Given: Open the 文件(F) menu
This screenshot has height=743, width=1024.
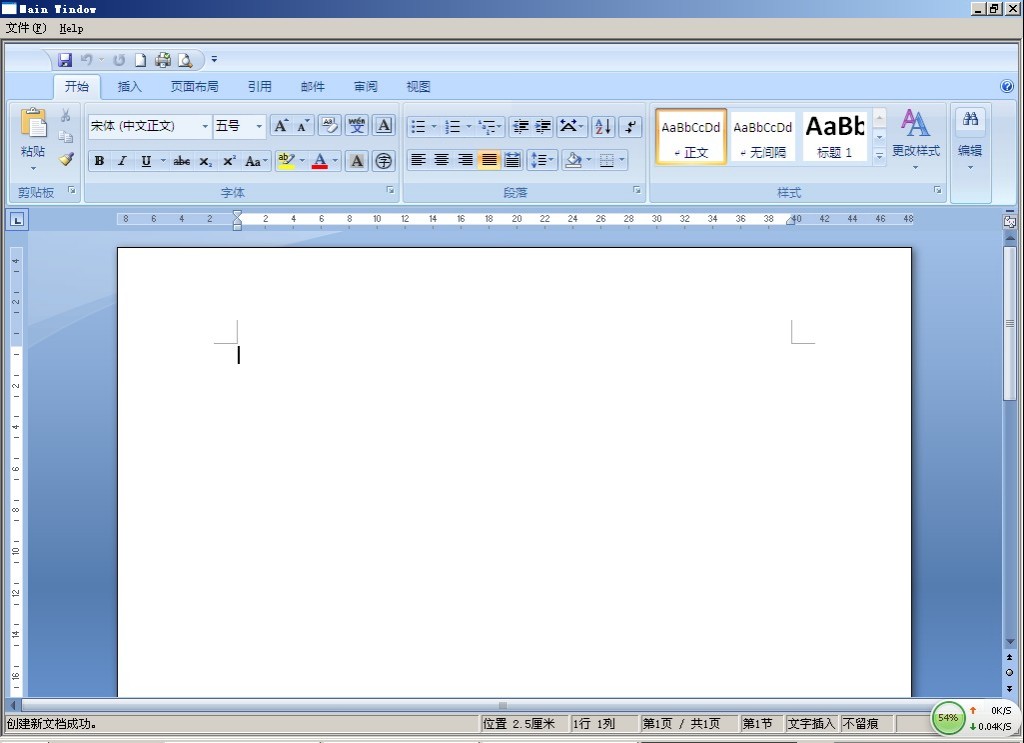Looking at the screenshot, I should point(26,29).
